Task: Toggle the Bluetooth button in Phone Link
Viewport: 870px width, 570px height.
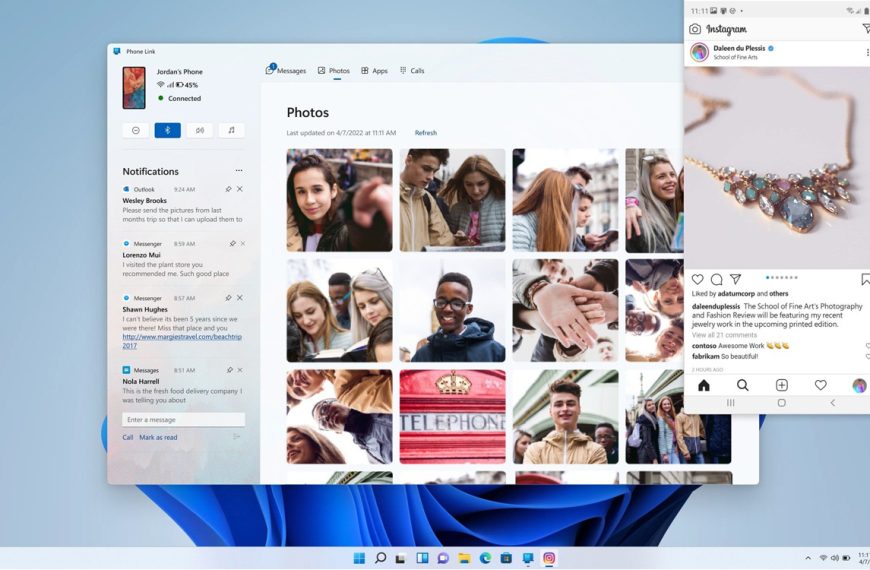Action: [x=168, y=130]
